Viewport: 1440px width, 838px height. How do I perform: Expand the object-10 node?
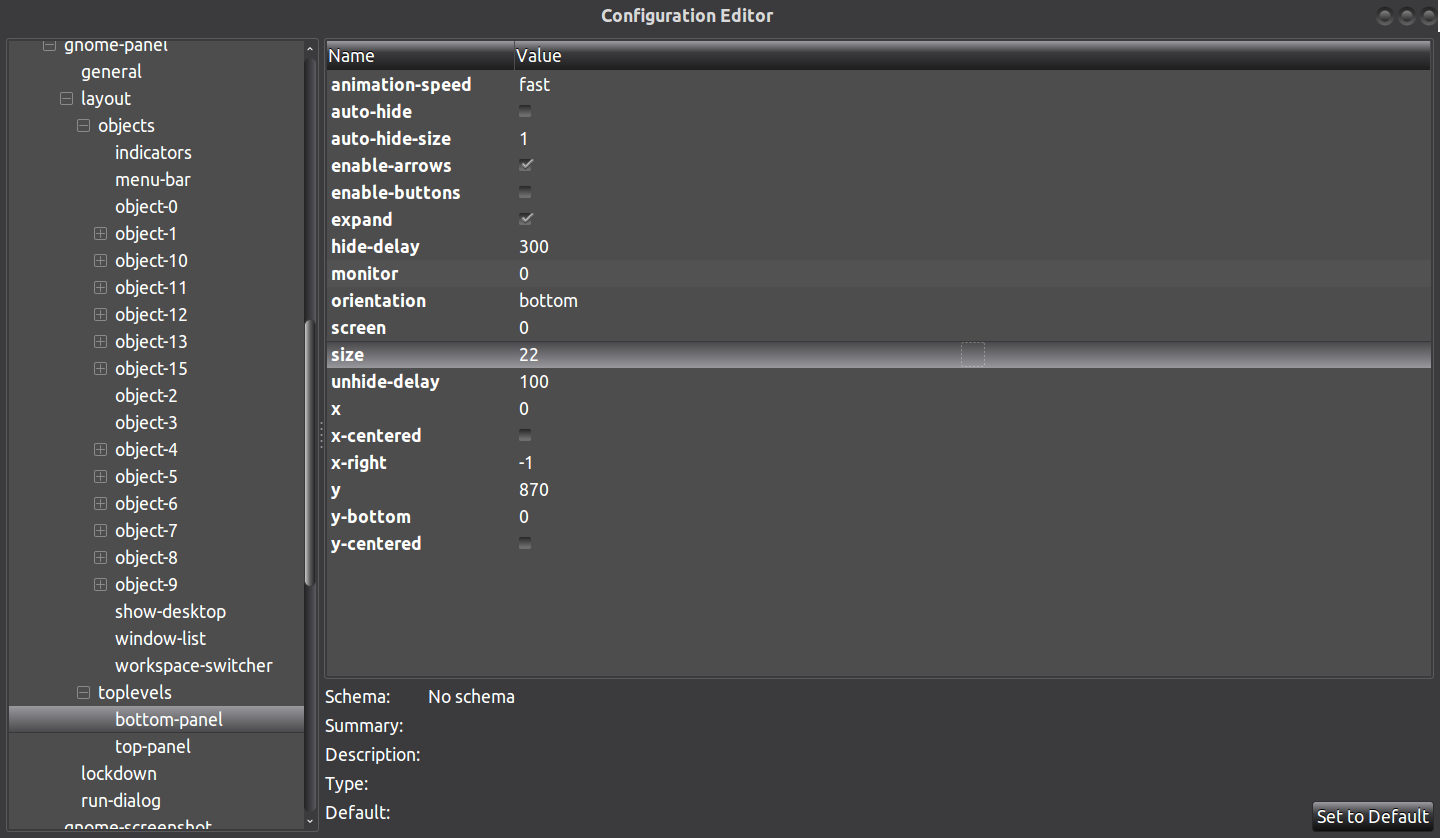tap(100, 261)
